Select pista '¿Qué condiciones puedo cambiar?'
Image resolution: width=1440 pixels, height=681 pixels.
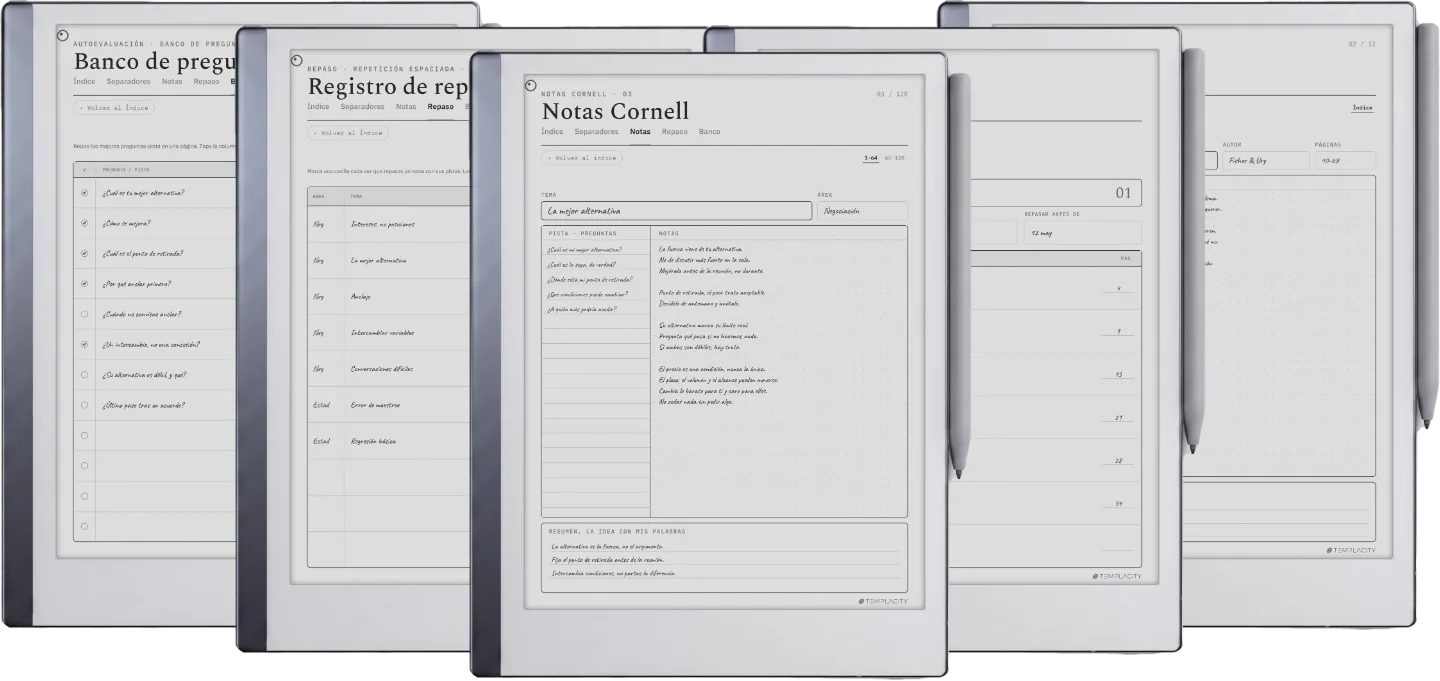pos(587,294)
